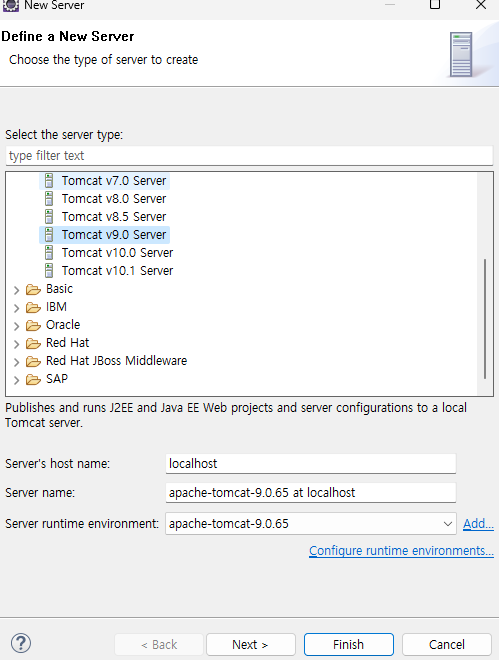
Task: Expand the Red Hat server category
Action: [16, 344]
